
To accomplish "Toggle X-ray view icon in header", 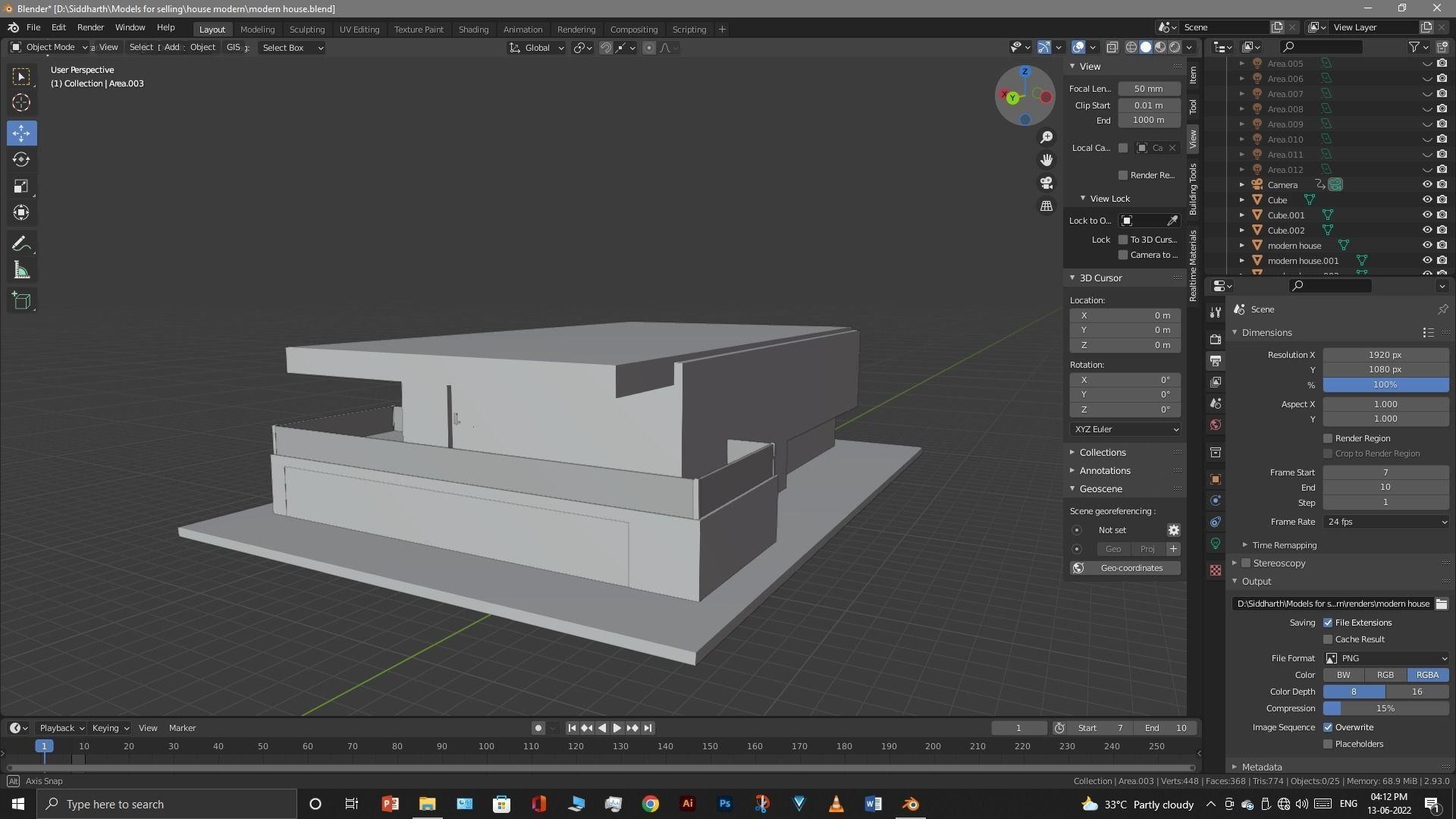I will pos(1112,48).
